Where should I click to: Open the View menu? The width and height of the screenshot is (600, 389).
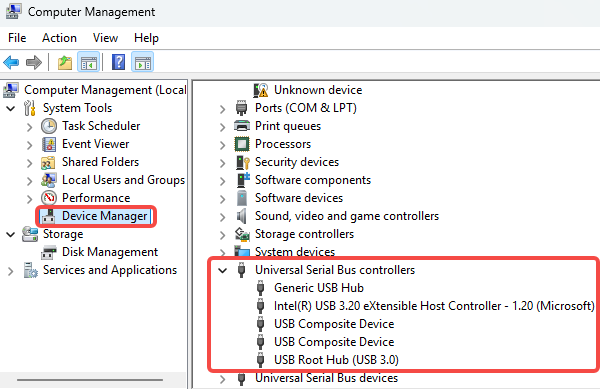point(105,38)
